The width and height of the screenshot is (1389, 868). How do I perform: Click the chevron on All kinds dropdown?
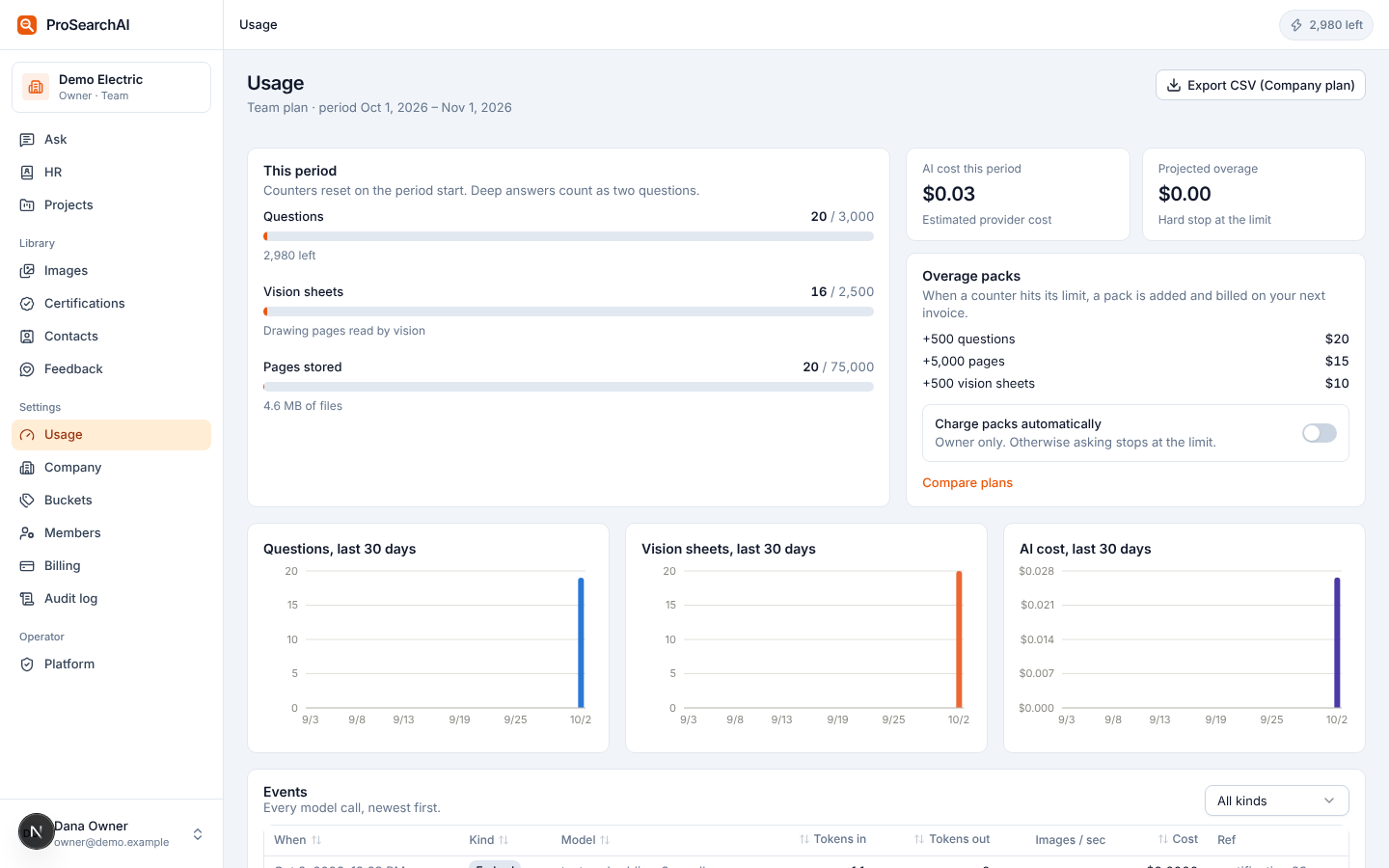click(1329, 800)
